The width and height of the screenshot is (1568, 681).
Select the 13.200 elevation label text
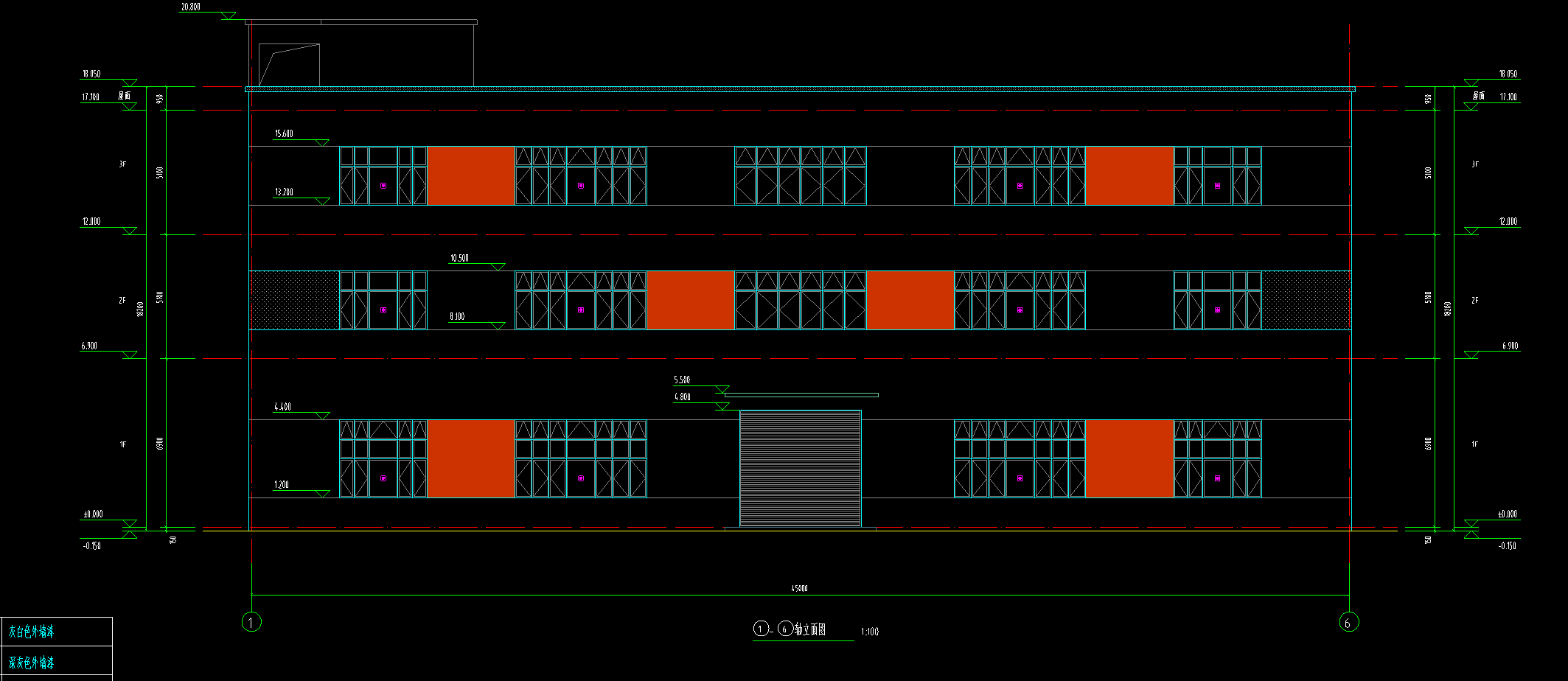coord(284,192)
